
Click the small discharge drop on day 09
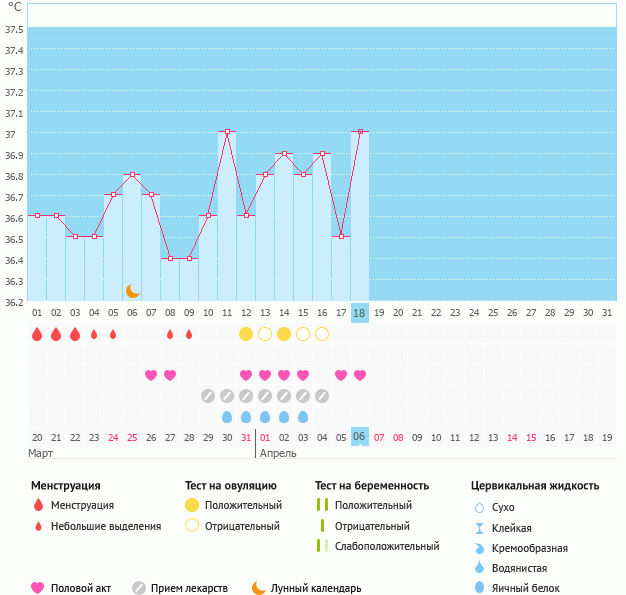(189, 334)
